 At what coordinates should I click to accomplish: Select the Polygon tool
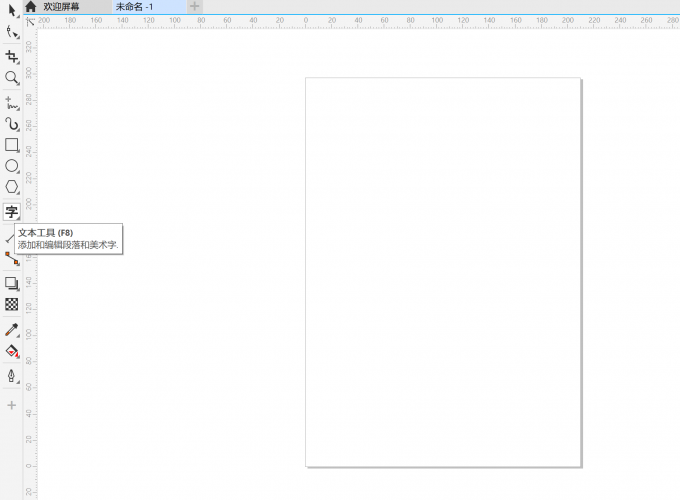point(11,187)
